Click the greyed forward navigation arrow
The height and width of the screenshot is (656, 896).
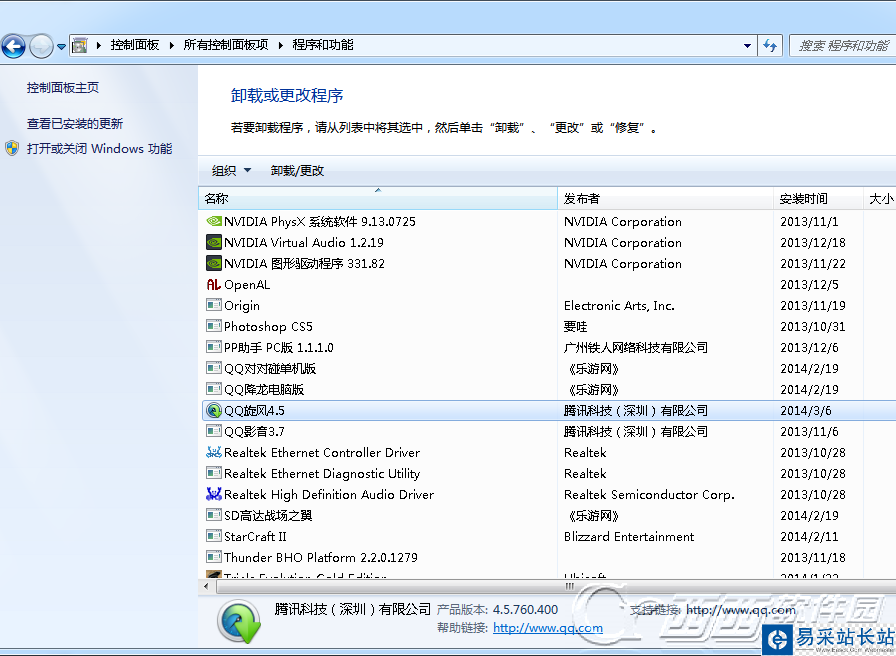click(x=41, y=46)
